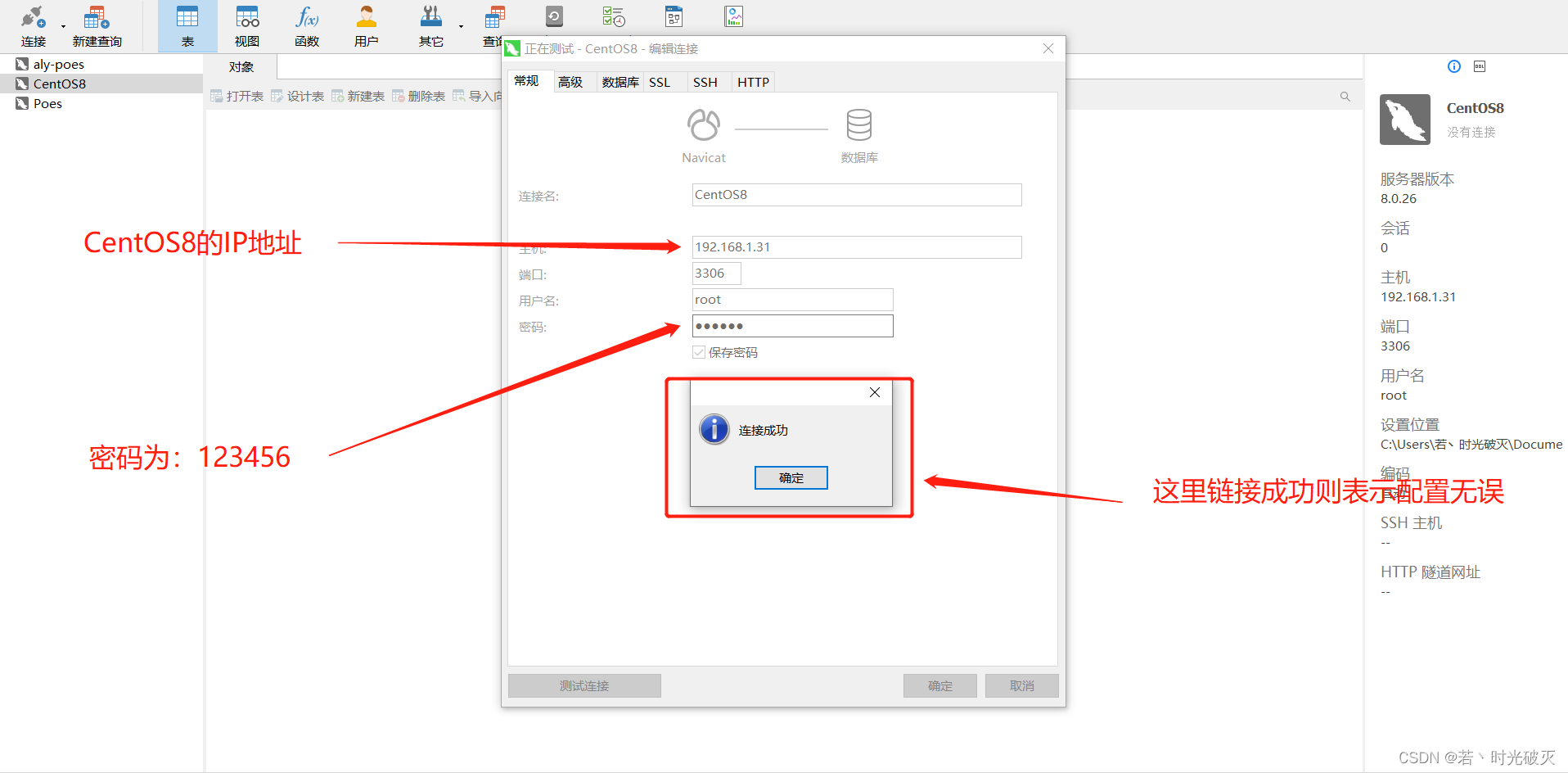The image size is (1568, 773).
Task: Click the blue info icon in message box
Action: click(x=714, y=429)
